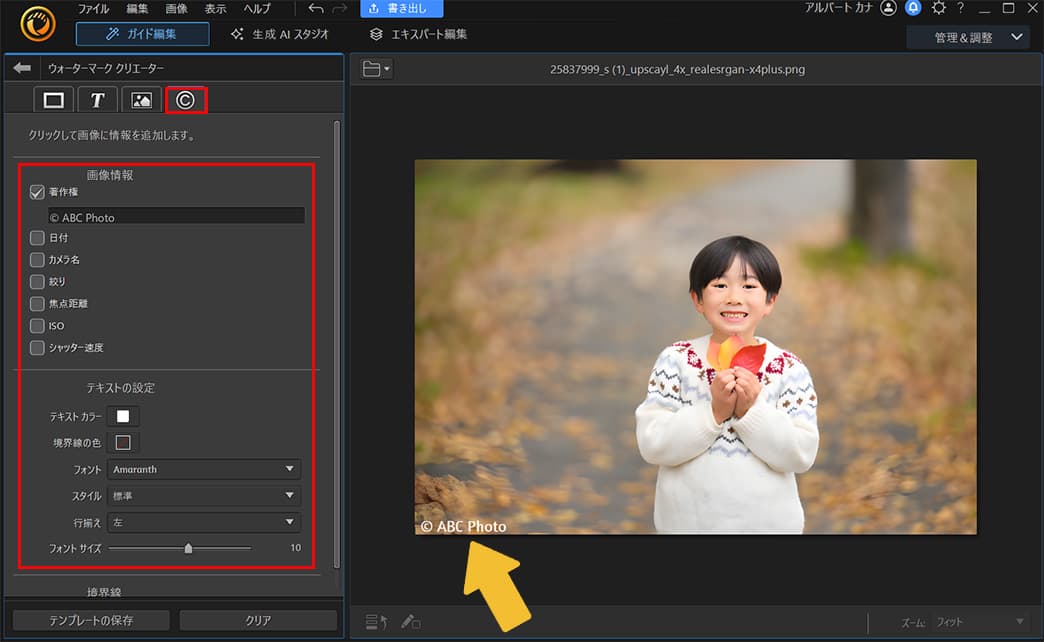Click テンプレートの保存 button
Screen dimensions: 1044x642
point(91,620)
